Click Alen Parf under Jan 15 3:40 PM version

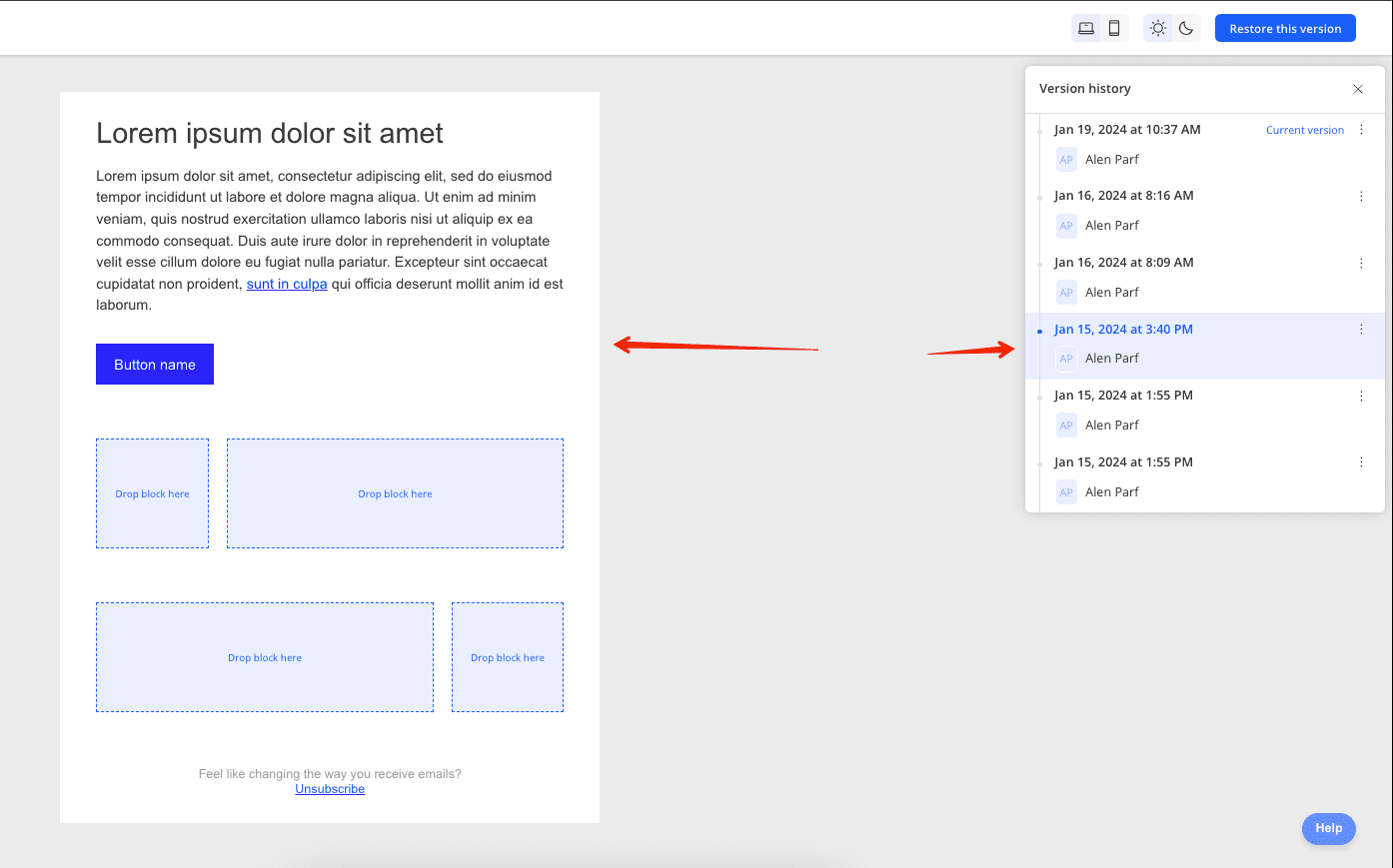tap(1112, 359)
